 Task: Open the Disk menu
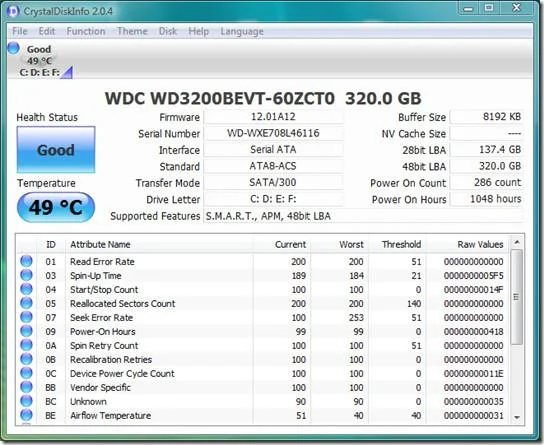click(x=168, y=31)
